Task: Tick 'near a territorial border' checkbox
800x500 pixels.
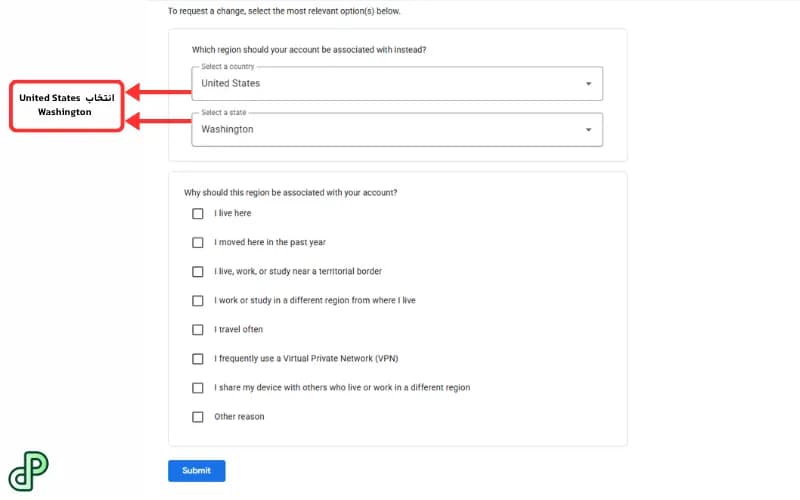Action: (x=197, y=271)
